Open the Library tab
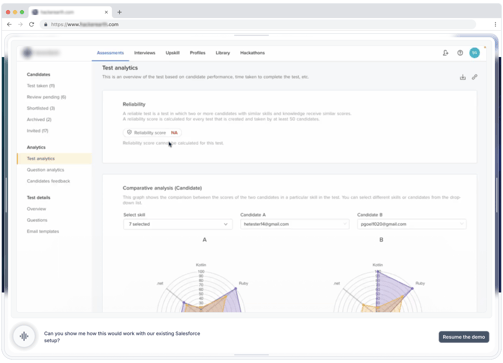Viewport: 503px width, 363px height. point(223,53)
